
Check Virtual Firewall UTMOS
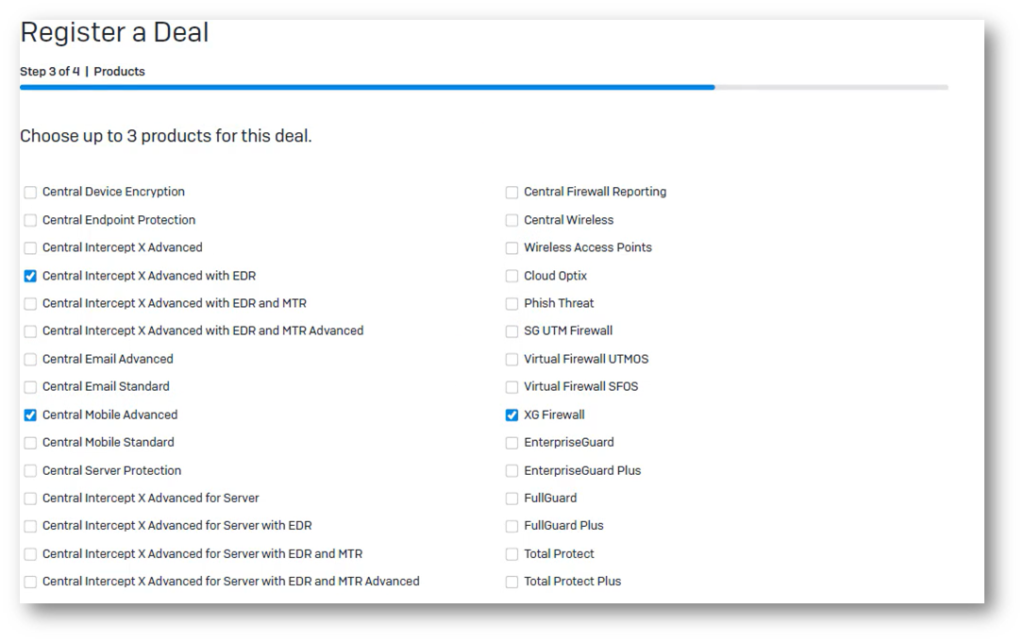tap(512, 359)
